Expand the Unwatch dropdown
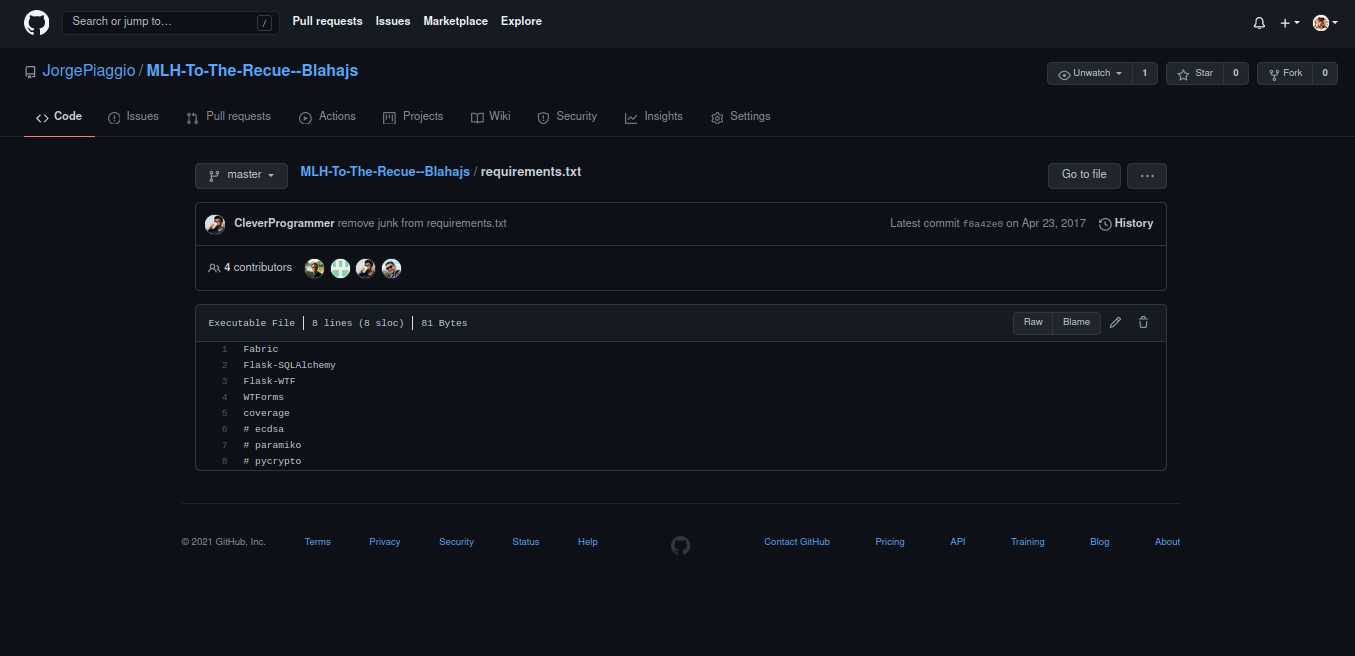Image resolution: width=1355 pixels, height=656 pixels. [x=1090, y=73]
